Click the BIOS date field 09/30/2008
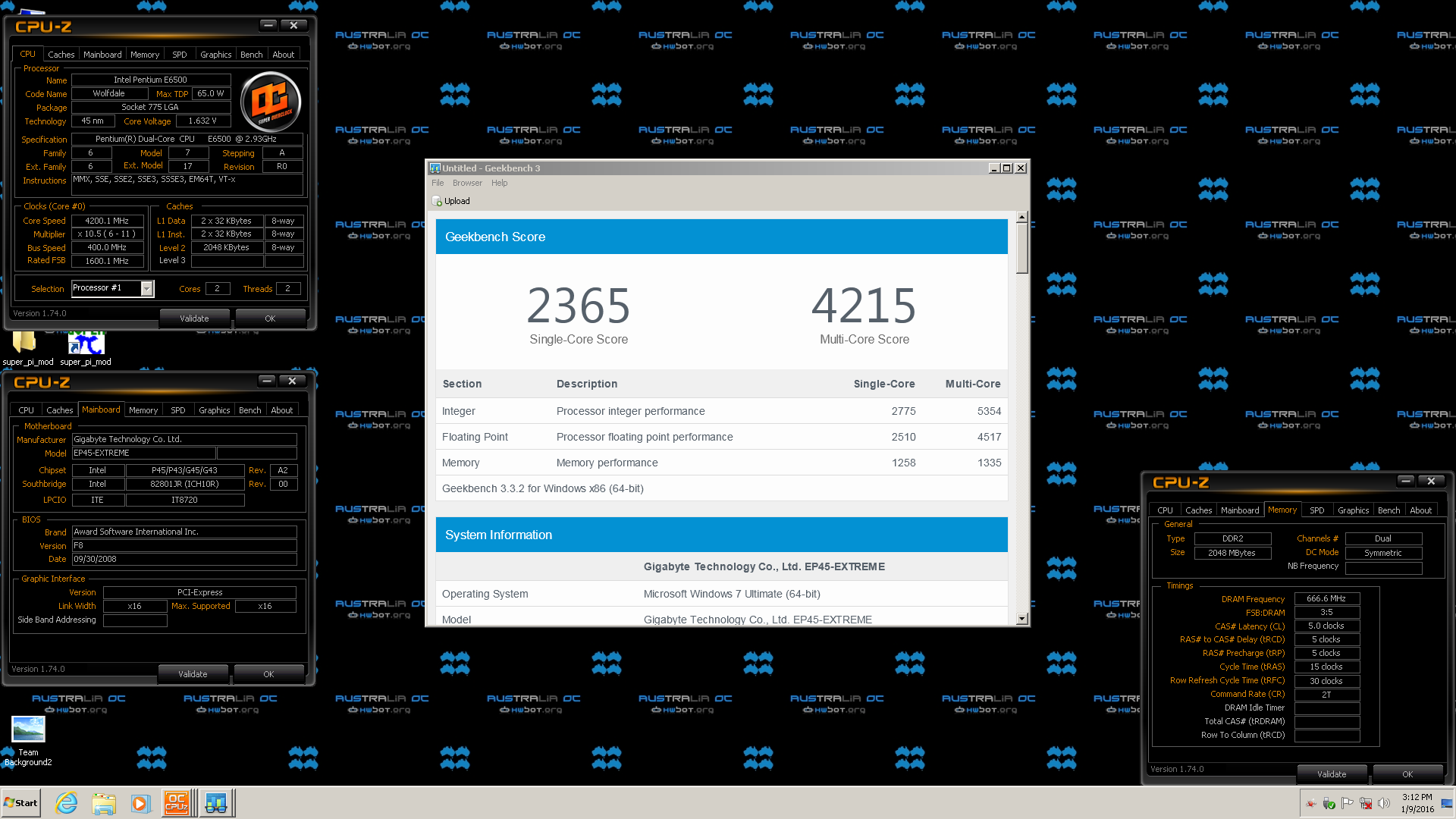1456x819 pixels. click(x=184, y=559)
